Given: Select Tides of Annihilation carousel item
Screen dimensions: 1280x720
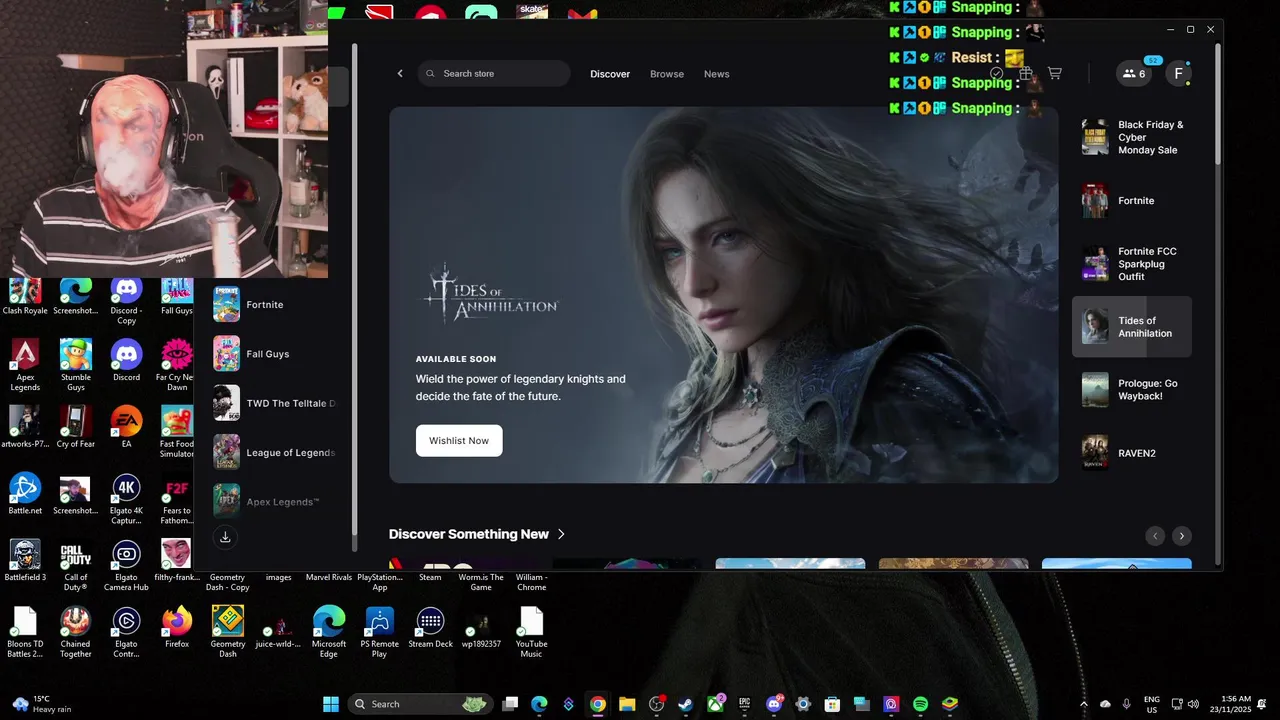Looking at the screenshot, I should click(x=1132, y=327).
